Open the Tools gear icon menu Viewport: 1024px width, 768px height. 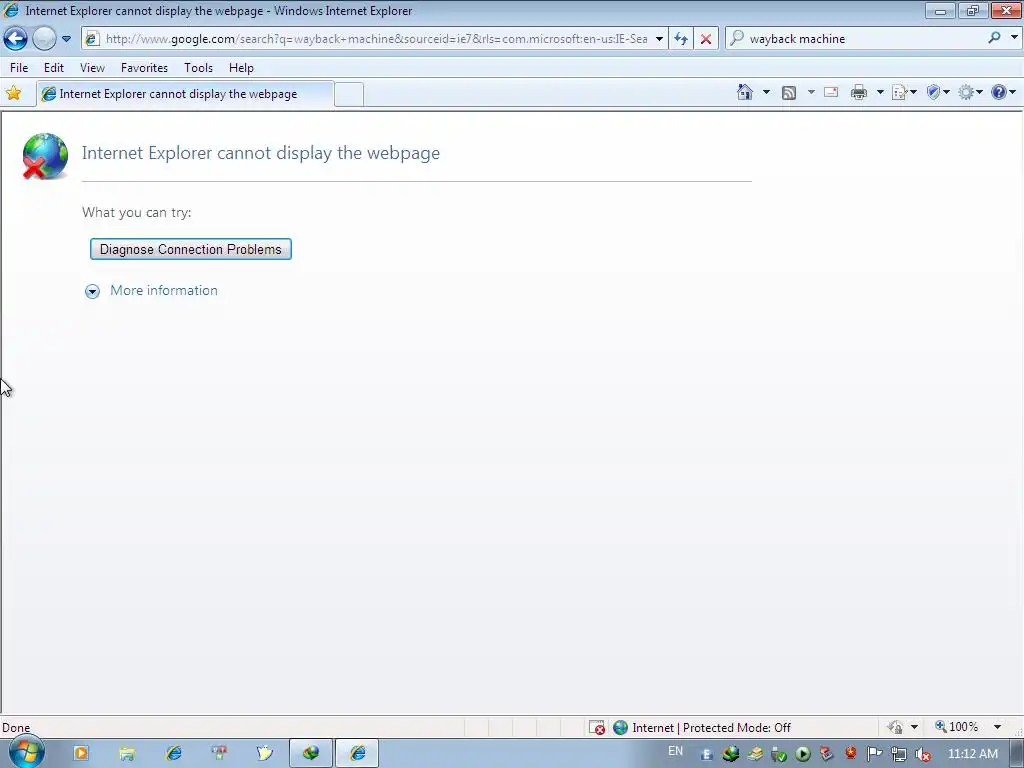pyautogui.click(x=970, y=93)
